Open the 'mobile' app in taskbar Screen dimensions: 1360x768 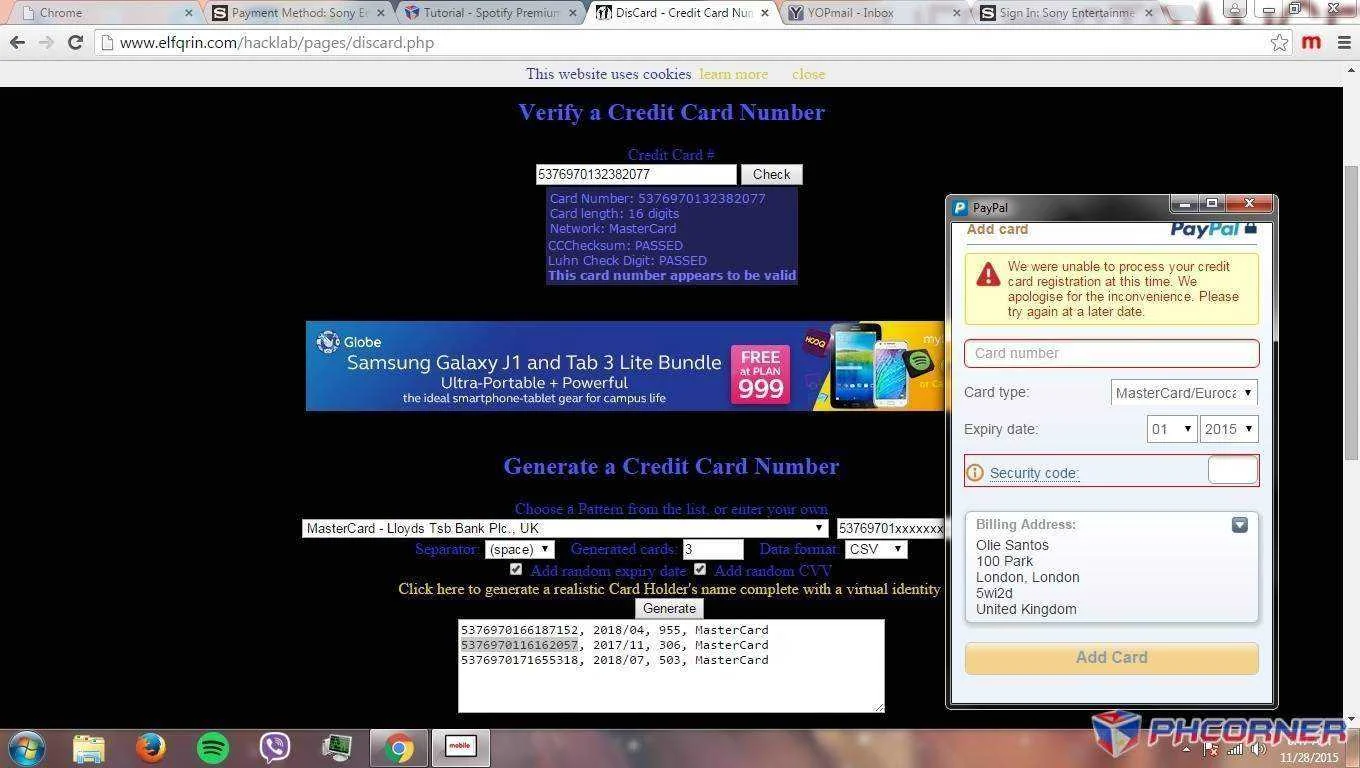pos(460,747)
